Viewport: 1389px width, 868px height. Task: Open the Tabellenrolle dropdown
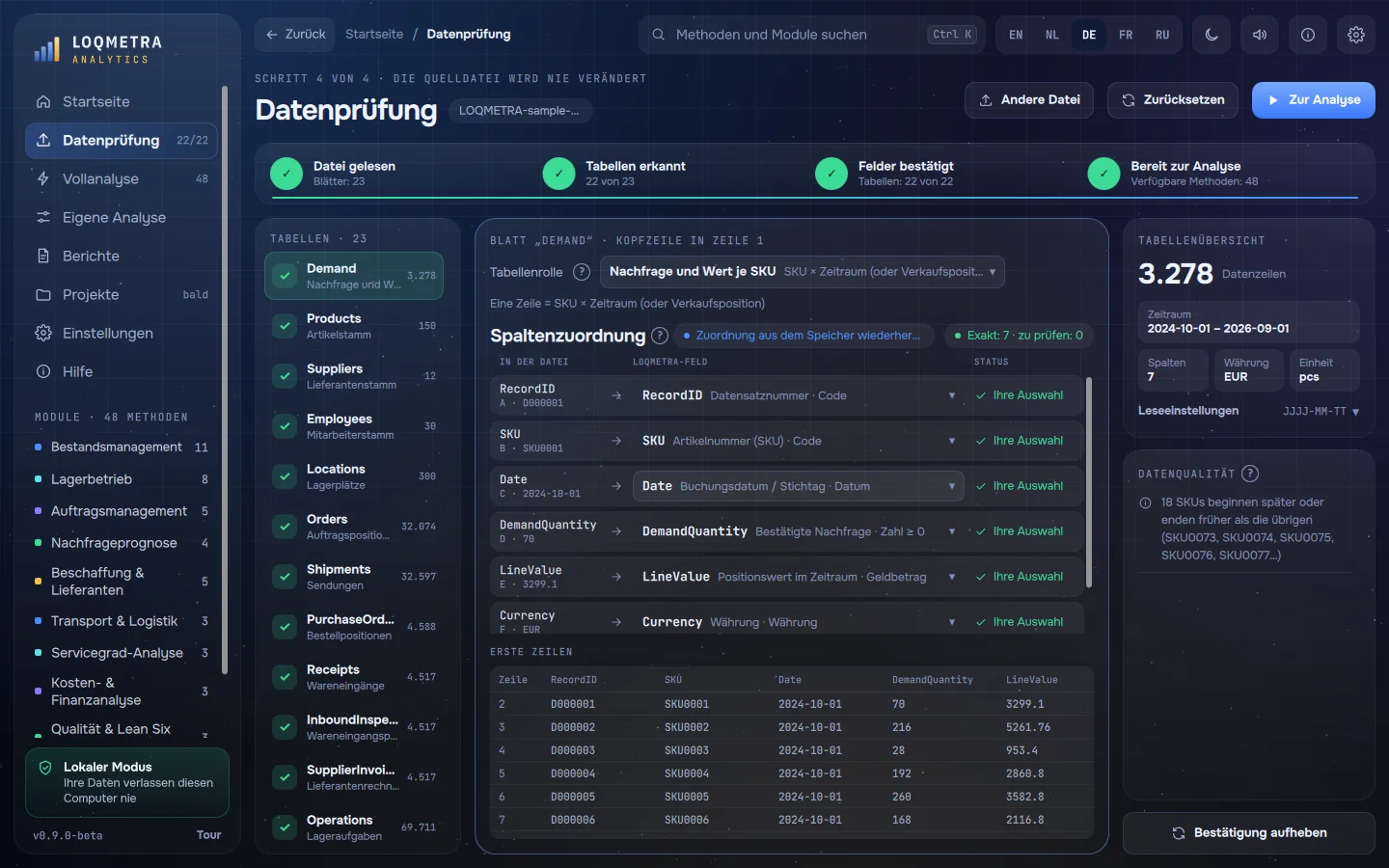pyautogui.click(x=803, y=272)
